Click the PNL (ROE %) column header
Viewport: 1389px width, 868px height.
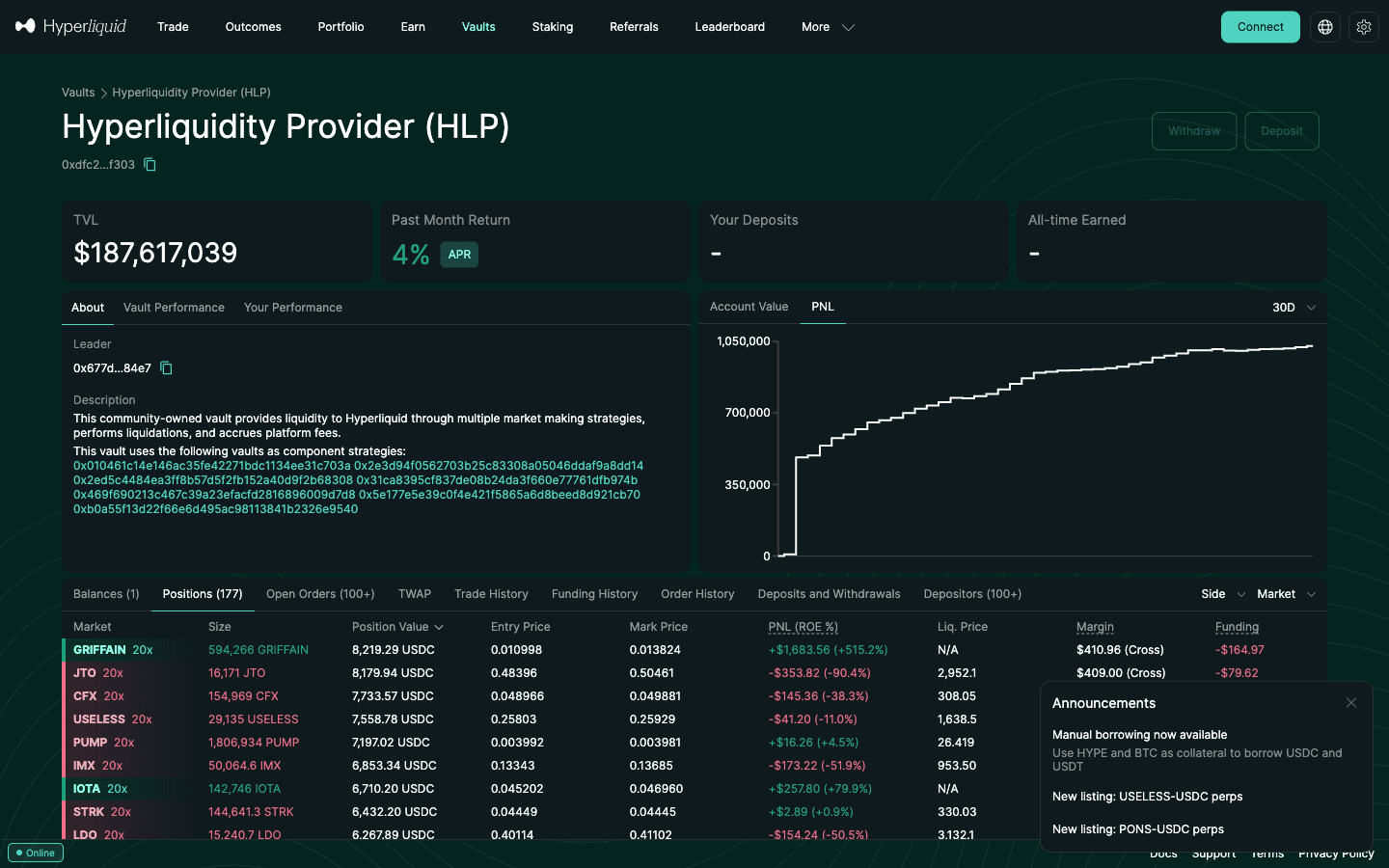point(803,627)
